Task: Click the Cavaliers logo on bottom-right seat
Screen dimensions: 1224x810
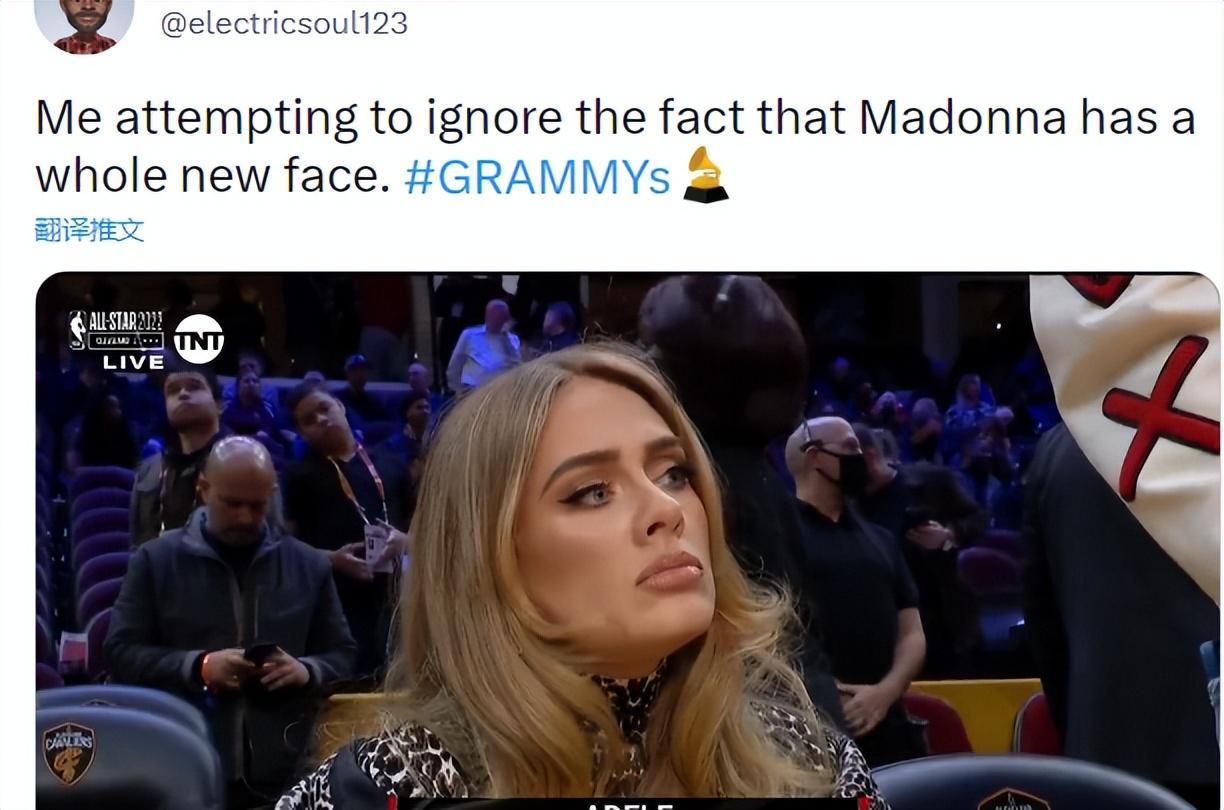Action: [1013, 800]
